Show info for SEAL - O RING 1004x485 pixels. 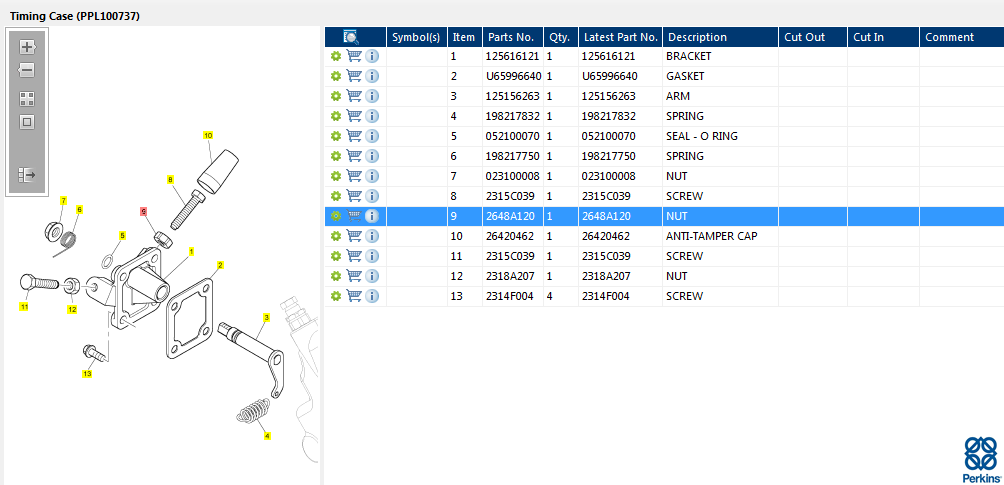(x=372, y=137)
